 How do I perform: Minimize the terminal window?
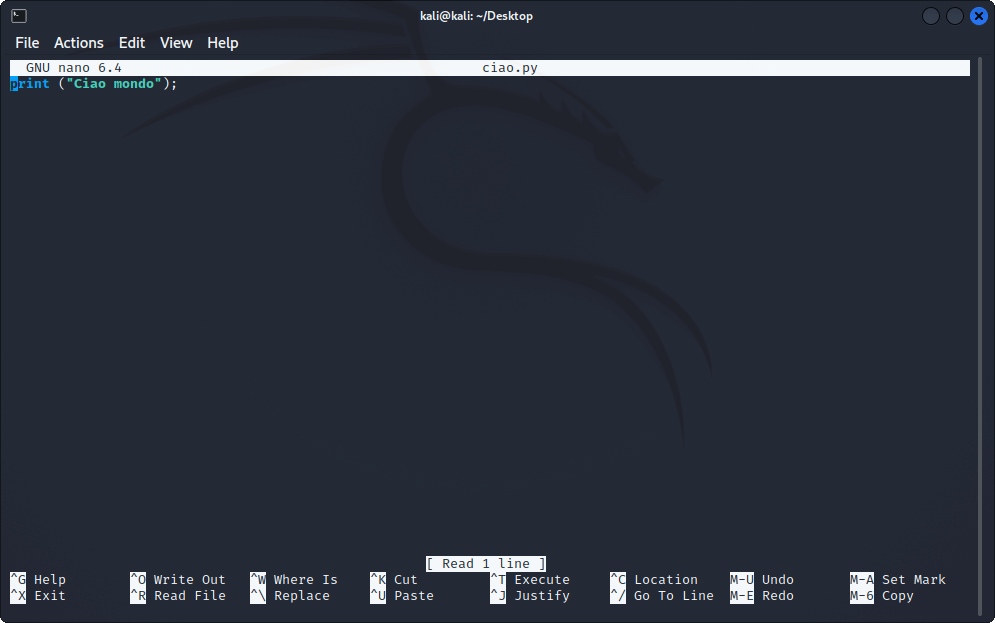(x=931, y=16)
